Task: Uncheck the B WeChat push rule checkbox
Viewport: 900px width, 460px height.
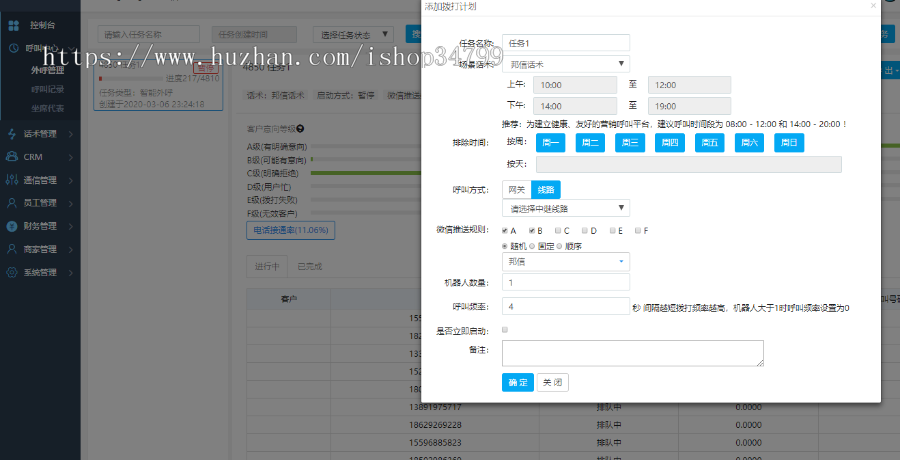Action: pos(532,231)
